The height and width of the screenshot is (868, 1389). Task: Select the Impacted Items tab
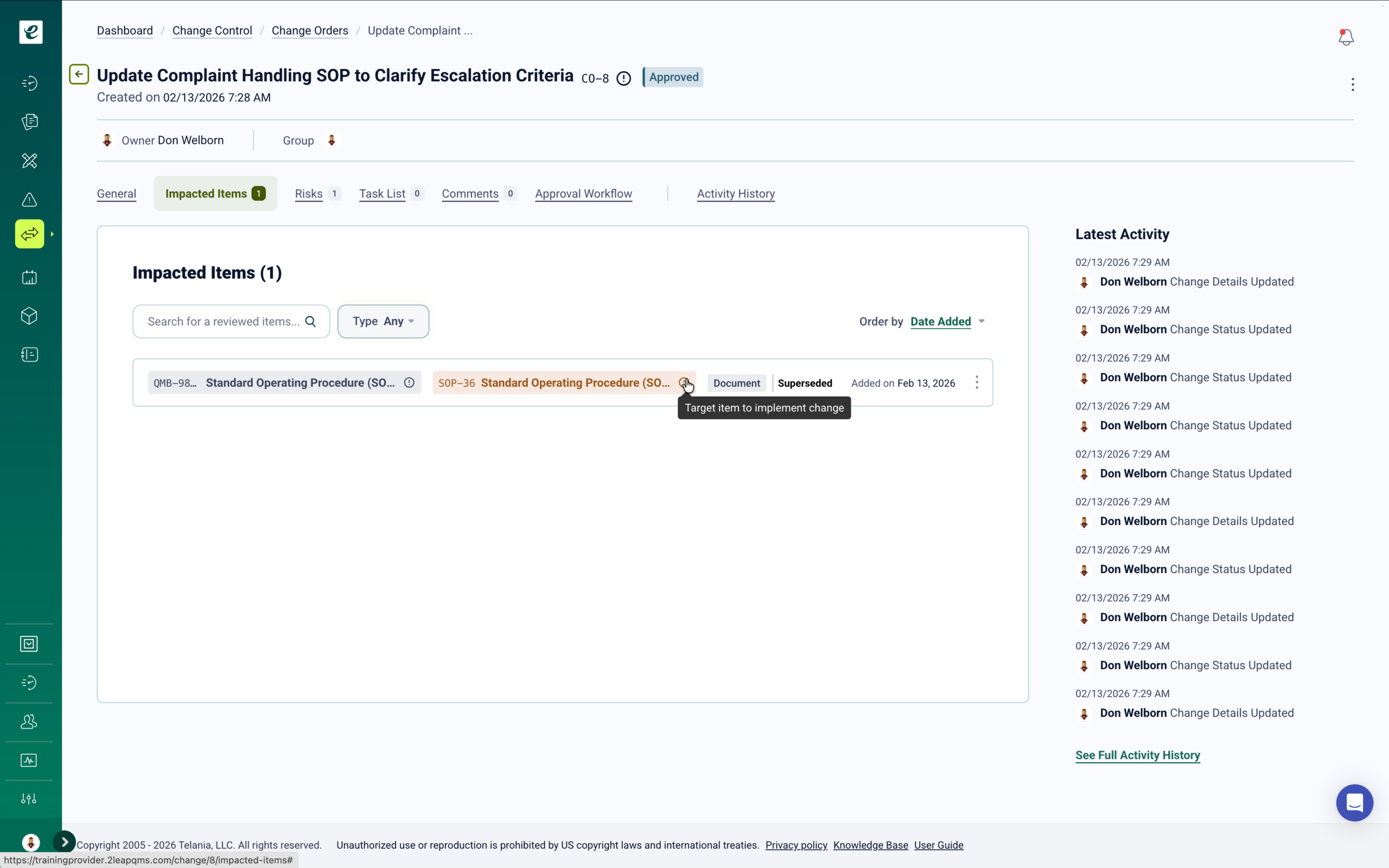(x=215, y=194)
